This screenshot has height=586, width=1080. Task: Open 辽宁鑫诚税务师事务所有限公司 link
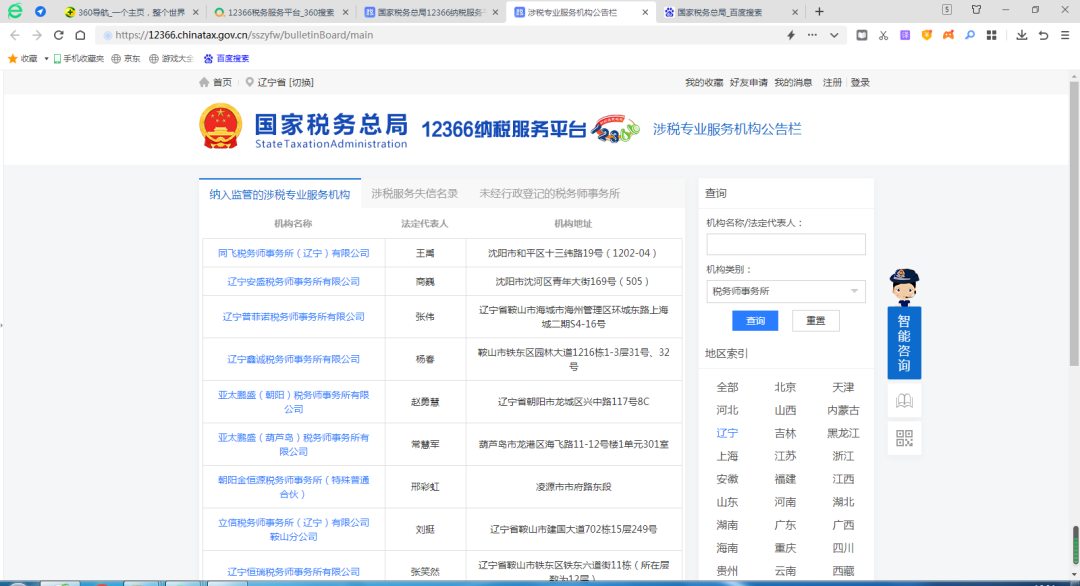click(x=293, y=359)
